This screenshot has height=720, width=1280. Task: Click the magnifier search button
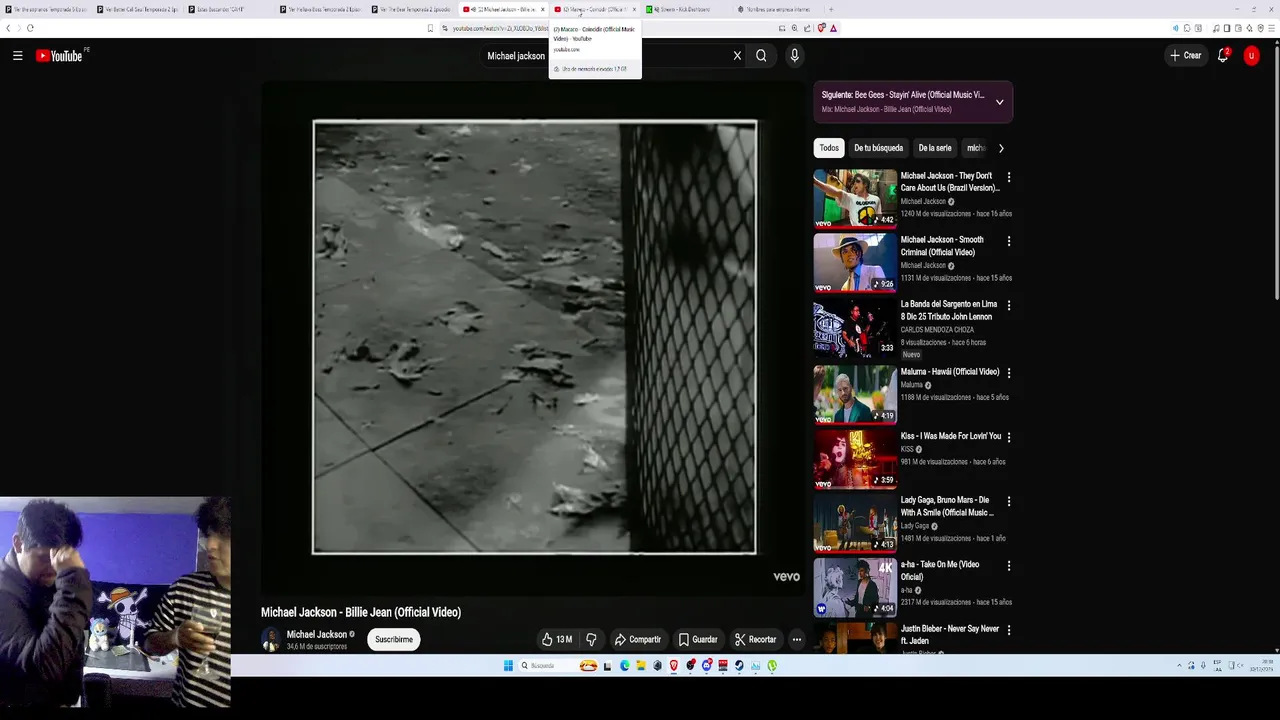[x=761, y=56]
